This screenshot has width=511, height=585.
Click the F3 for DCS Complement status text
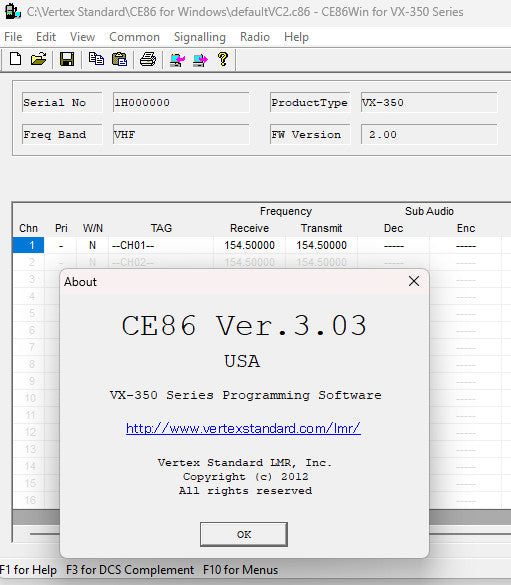tap(130, 570)
